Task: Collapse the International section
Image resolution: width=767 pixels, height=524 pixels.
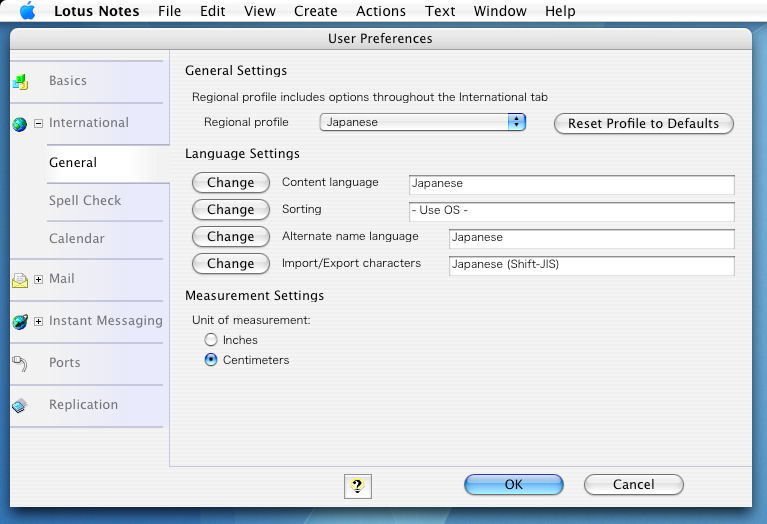Action: pyautogui.click(x=38, y=123)
